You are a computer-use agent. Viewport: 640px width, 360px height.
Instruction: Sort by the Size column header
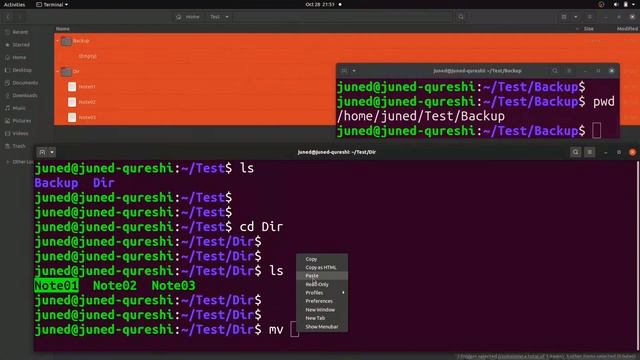[589, 29]
